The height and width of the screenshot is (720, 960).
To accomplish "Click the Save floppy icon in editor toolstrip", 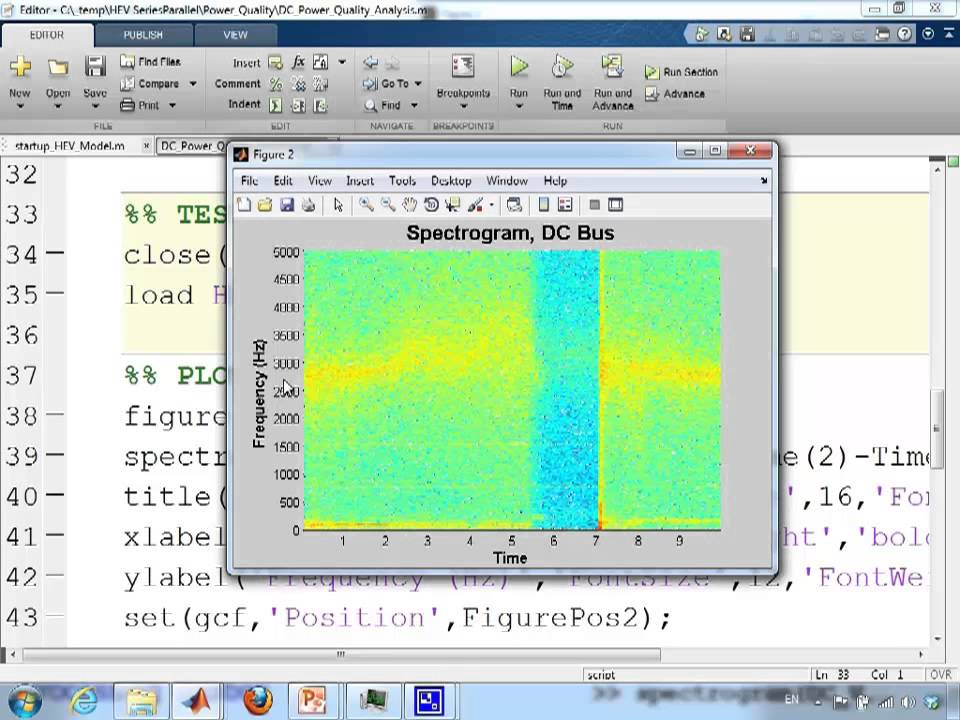I will click(x=95, y=66).
